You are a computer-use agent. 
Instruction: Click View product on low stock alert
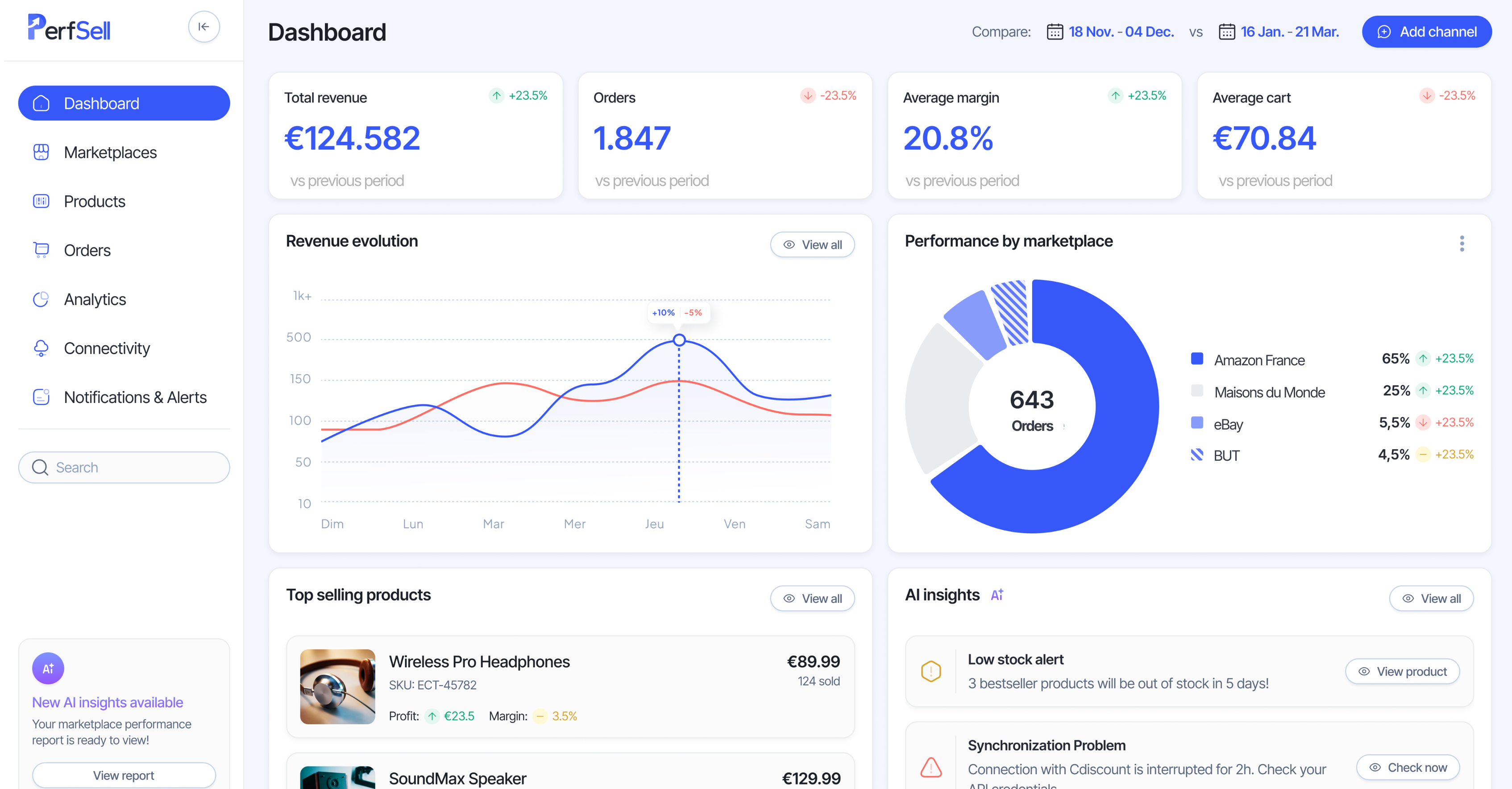click(x=1402, y=672)
